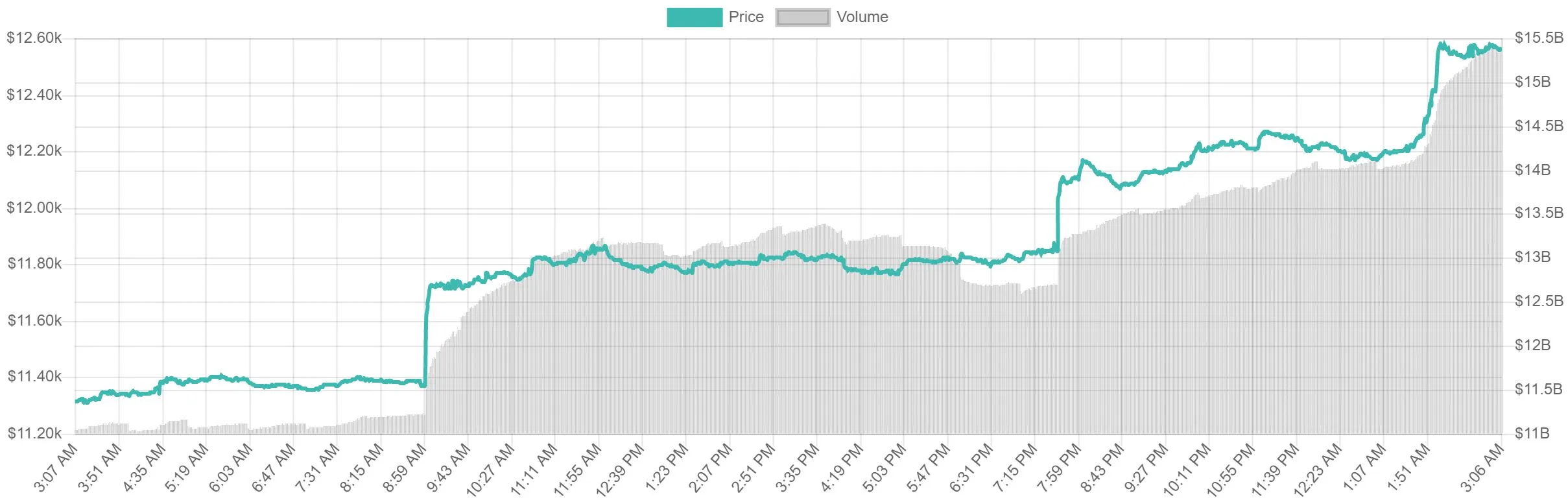Select the 8:59 AM time axis label
The height and width of the screenshot is (502, 1568).
point(406,467)
